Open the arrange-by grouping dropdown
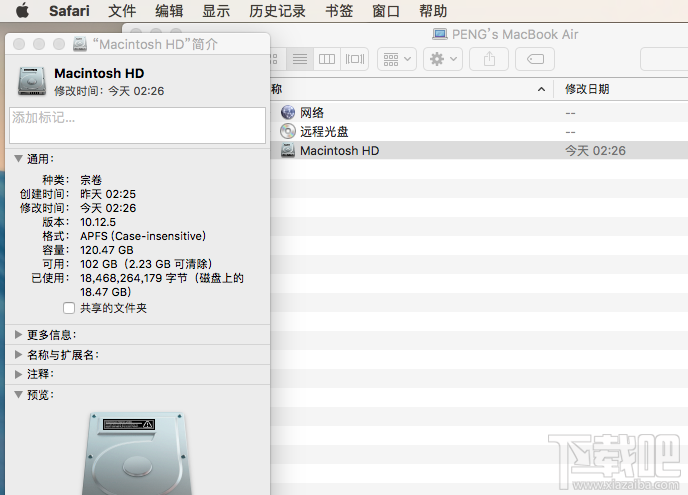 397,59
